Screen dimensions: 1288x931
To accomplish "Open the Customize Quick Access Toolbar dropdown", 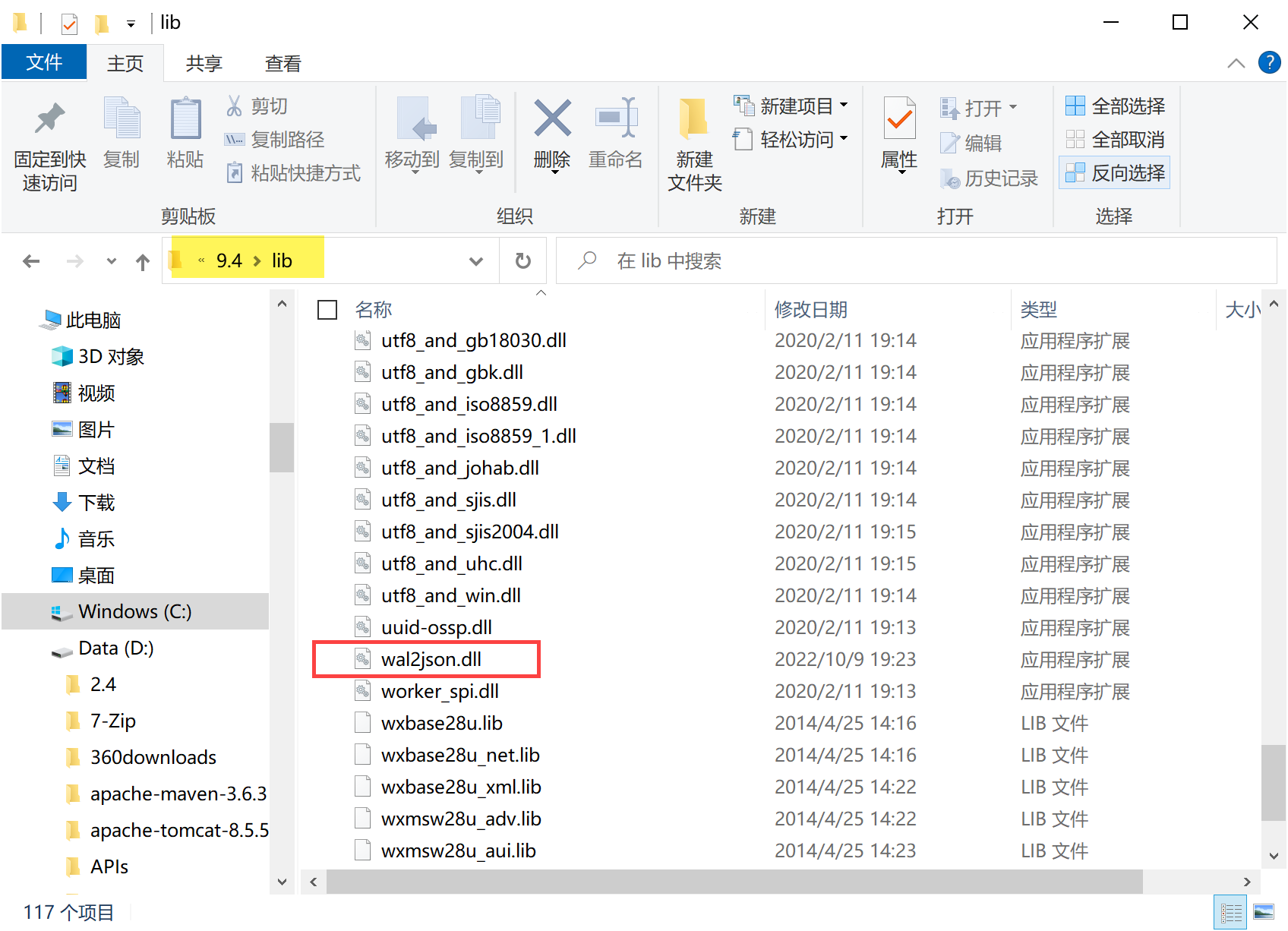I will [x=131, y=24].
